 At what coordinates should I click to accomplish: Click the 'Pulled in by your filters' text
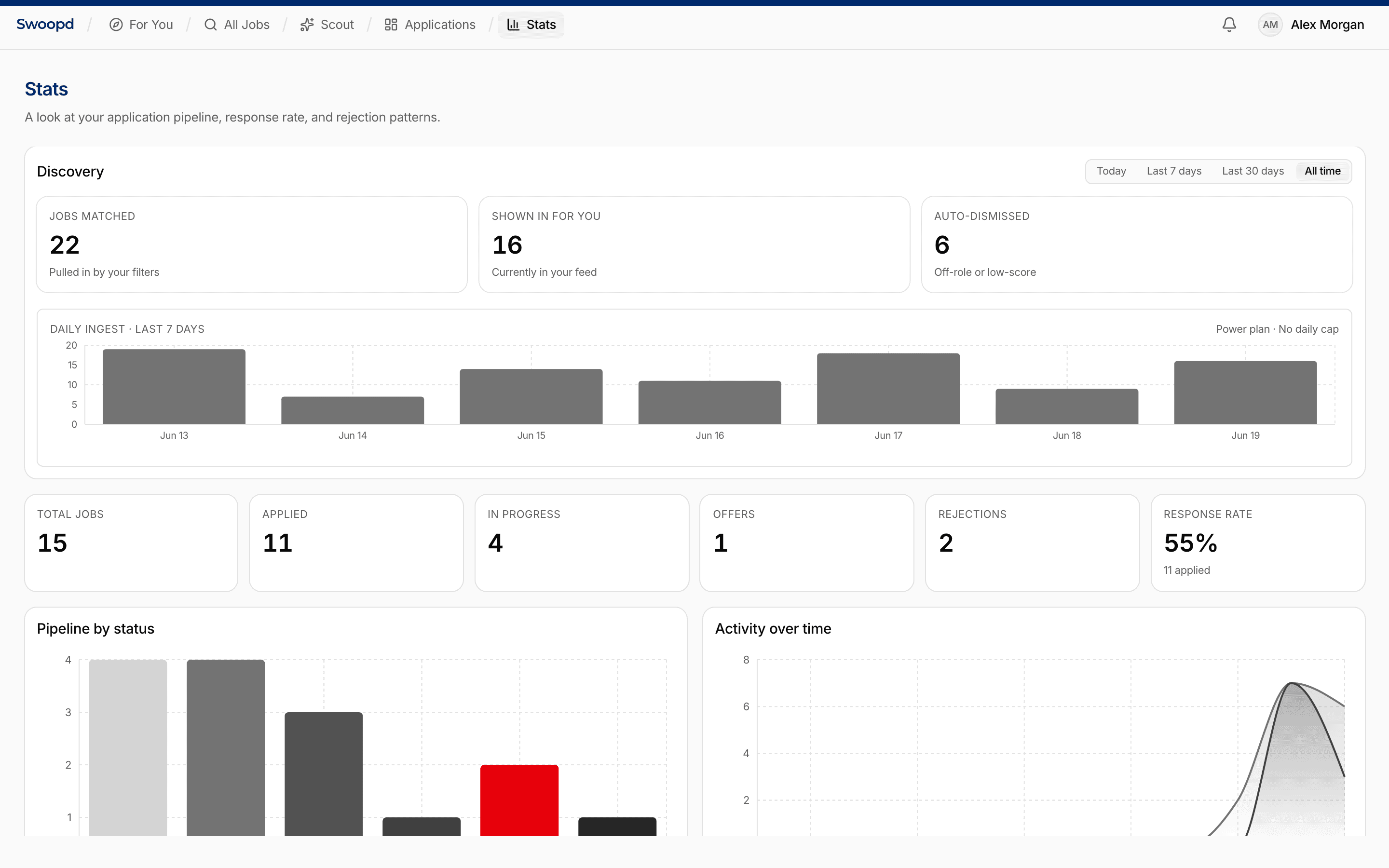point(104,272)
